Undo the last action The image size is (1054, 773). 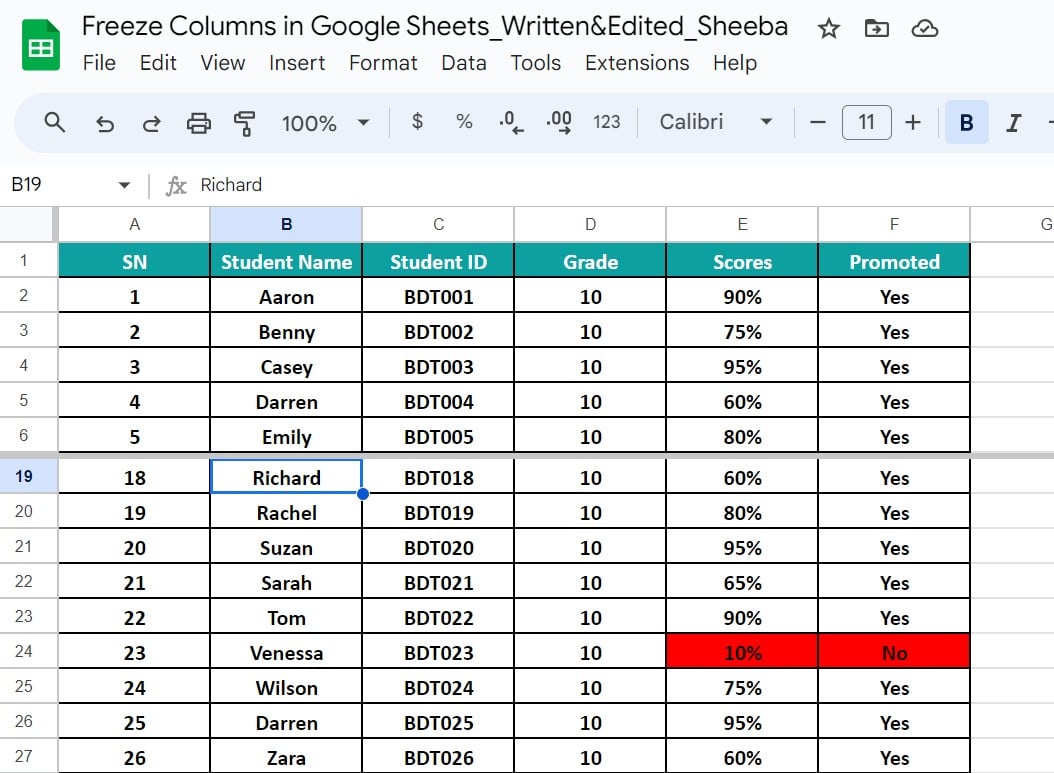[104, 123]
